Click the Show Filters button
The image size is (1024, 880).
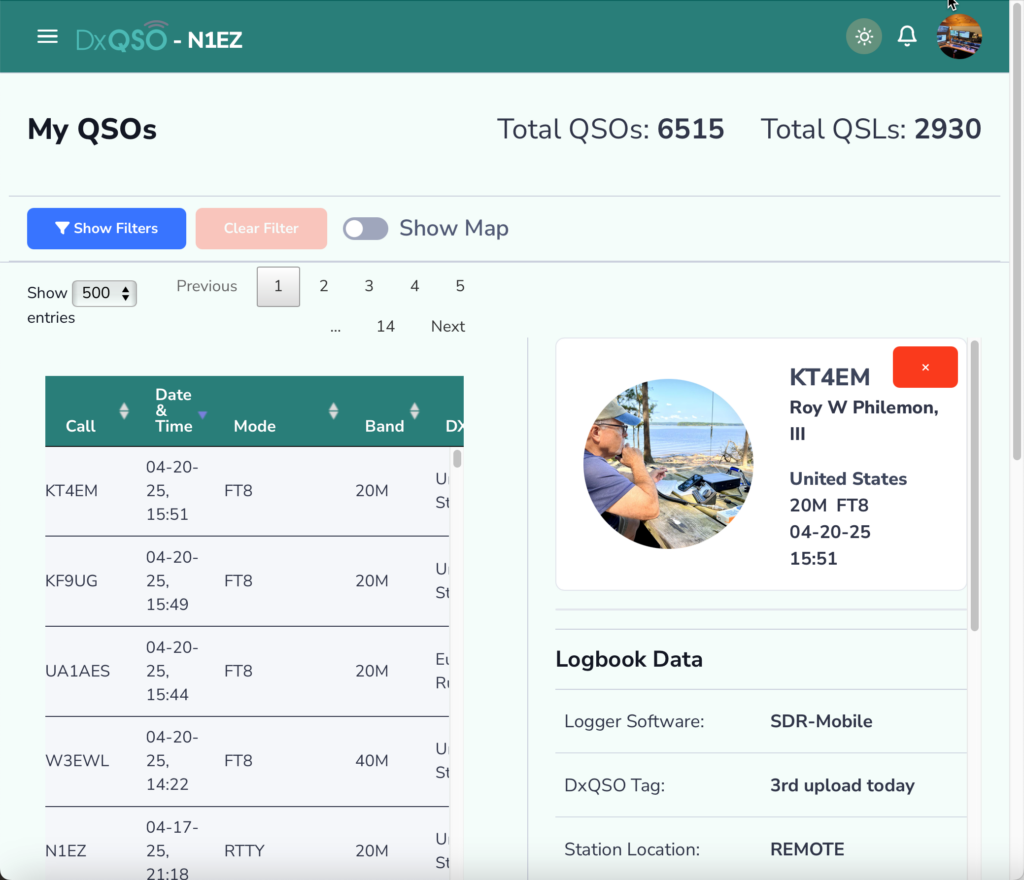coord(106,228)
